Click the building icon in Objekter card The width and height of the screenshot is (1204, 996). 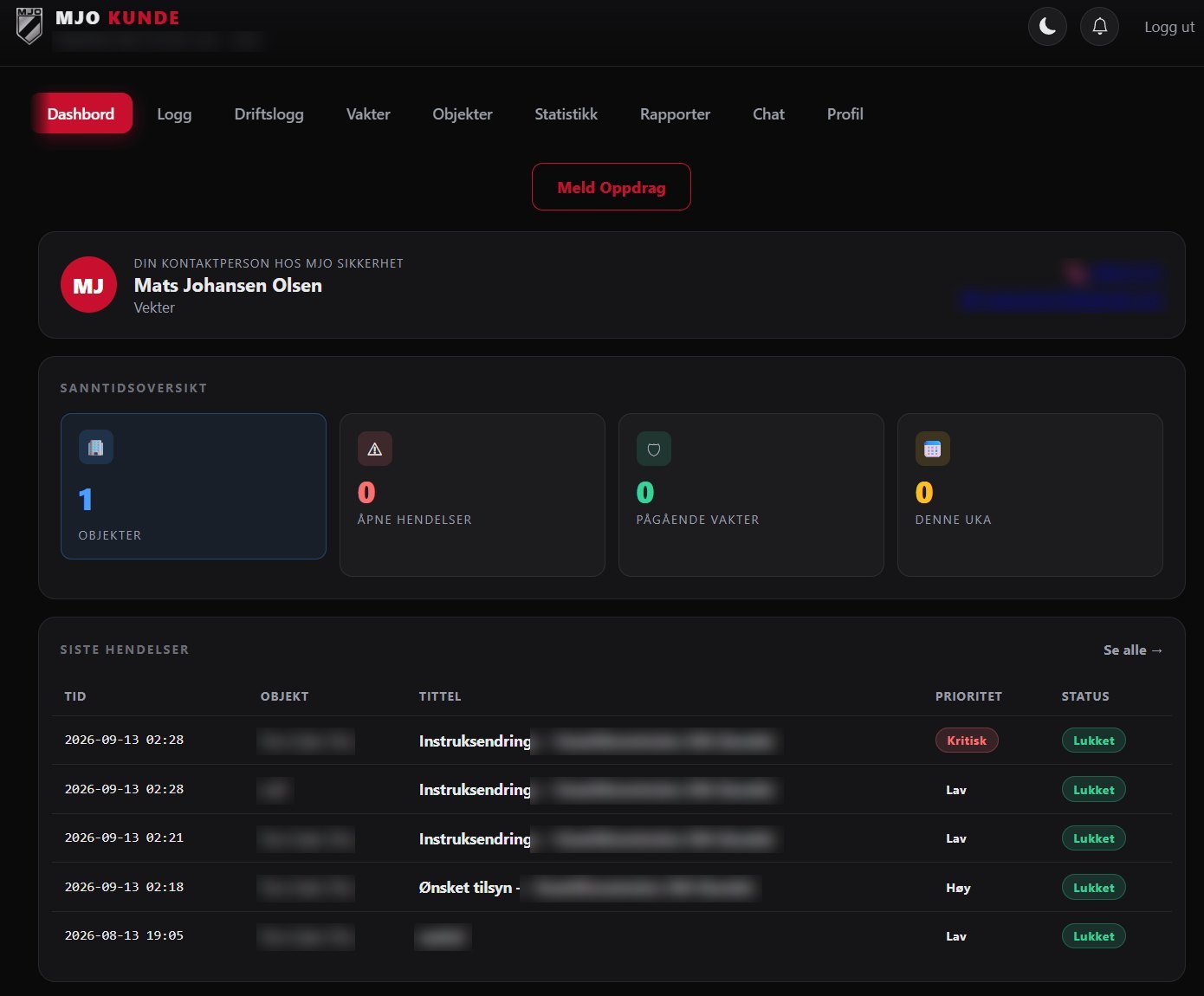[96, 448]
